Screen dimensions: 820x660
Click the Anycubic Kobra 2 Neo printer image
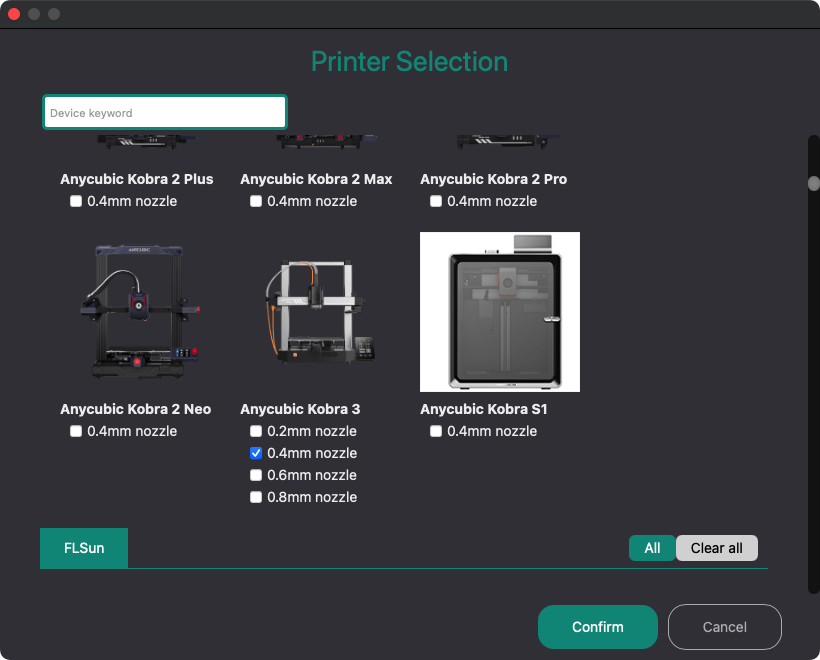coord(137,312)
